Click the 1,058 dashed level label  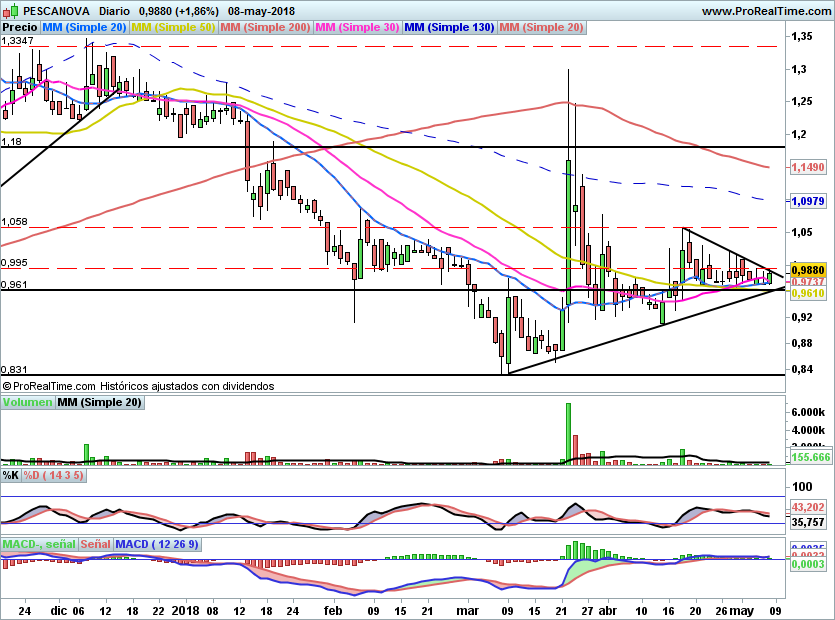14,222
